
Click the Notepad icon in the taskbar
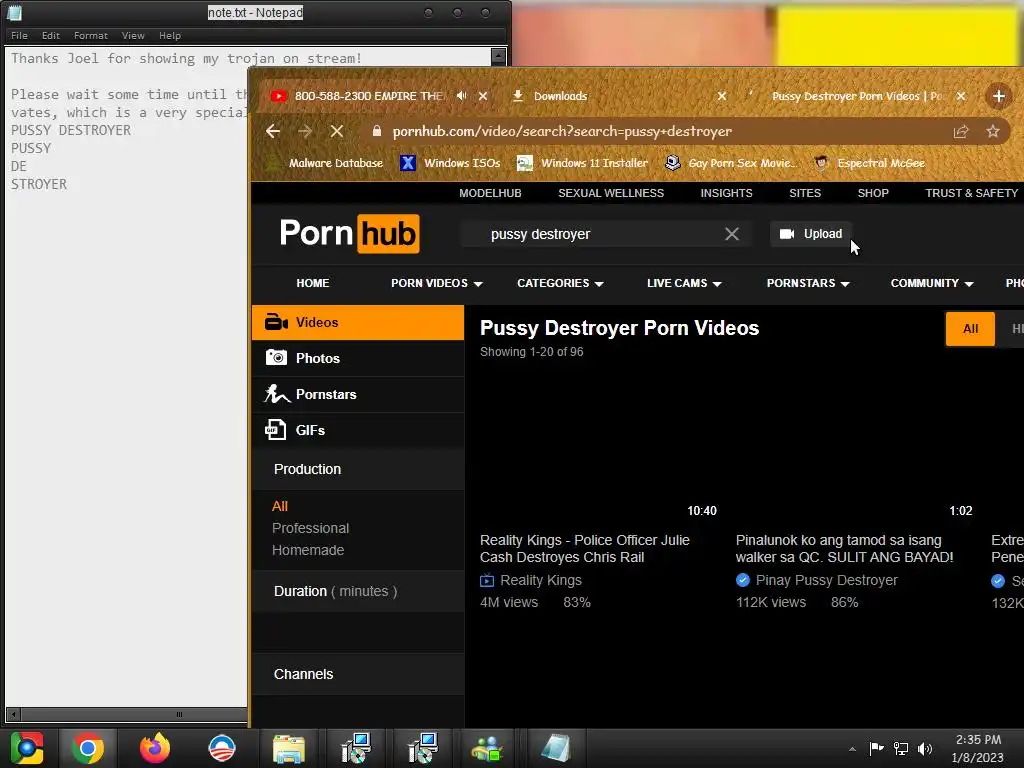[556, 748]
